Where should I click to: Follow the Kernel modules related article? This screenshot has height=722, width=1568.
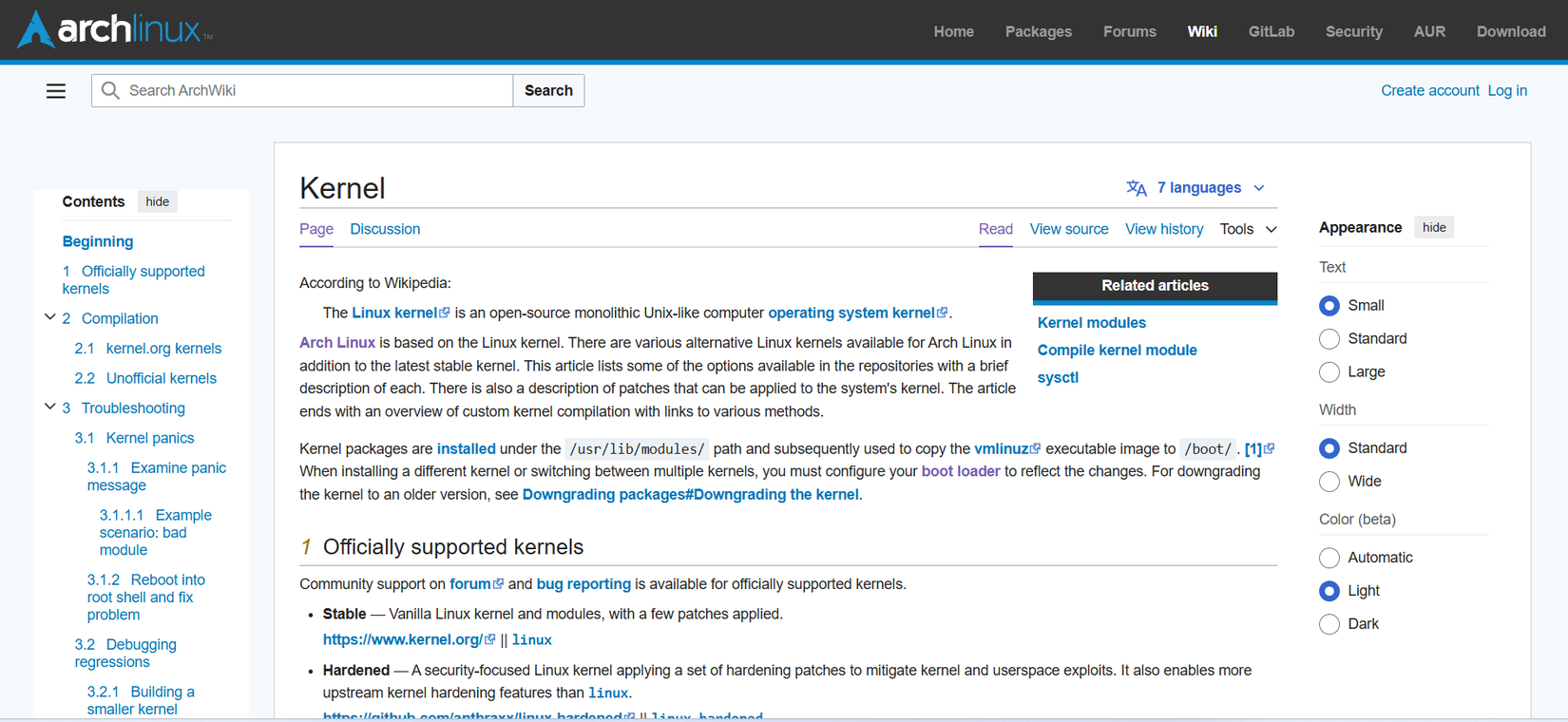tap(1091, 323)
